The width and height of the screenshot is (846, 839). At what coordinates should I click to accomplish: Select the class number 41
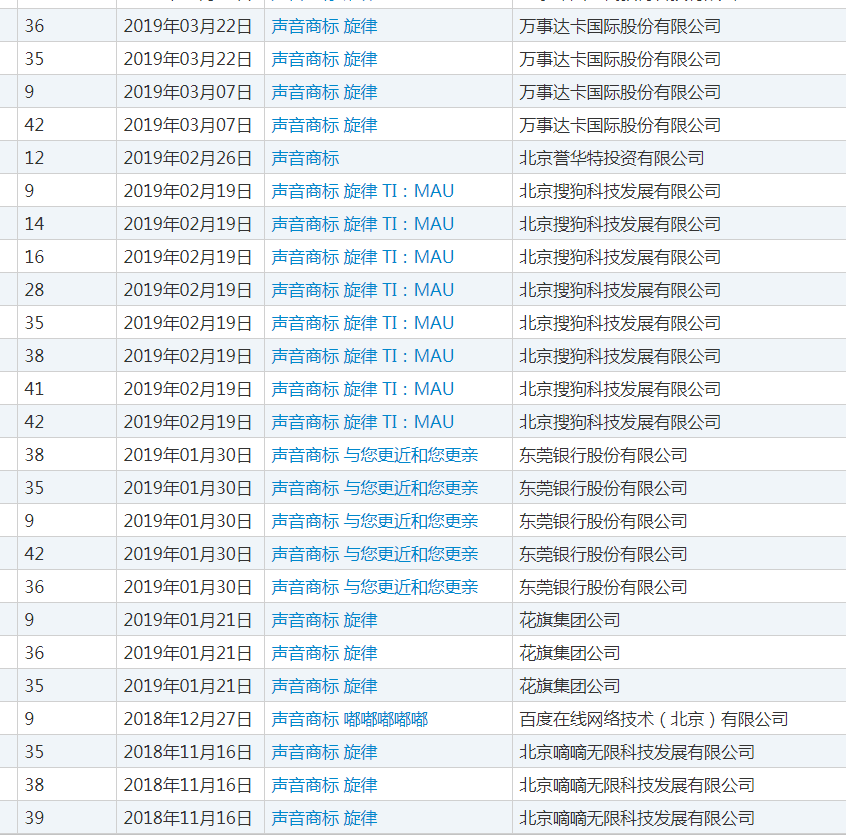[34, 388]
